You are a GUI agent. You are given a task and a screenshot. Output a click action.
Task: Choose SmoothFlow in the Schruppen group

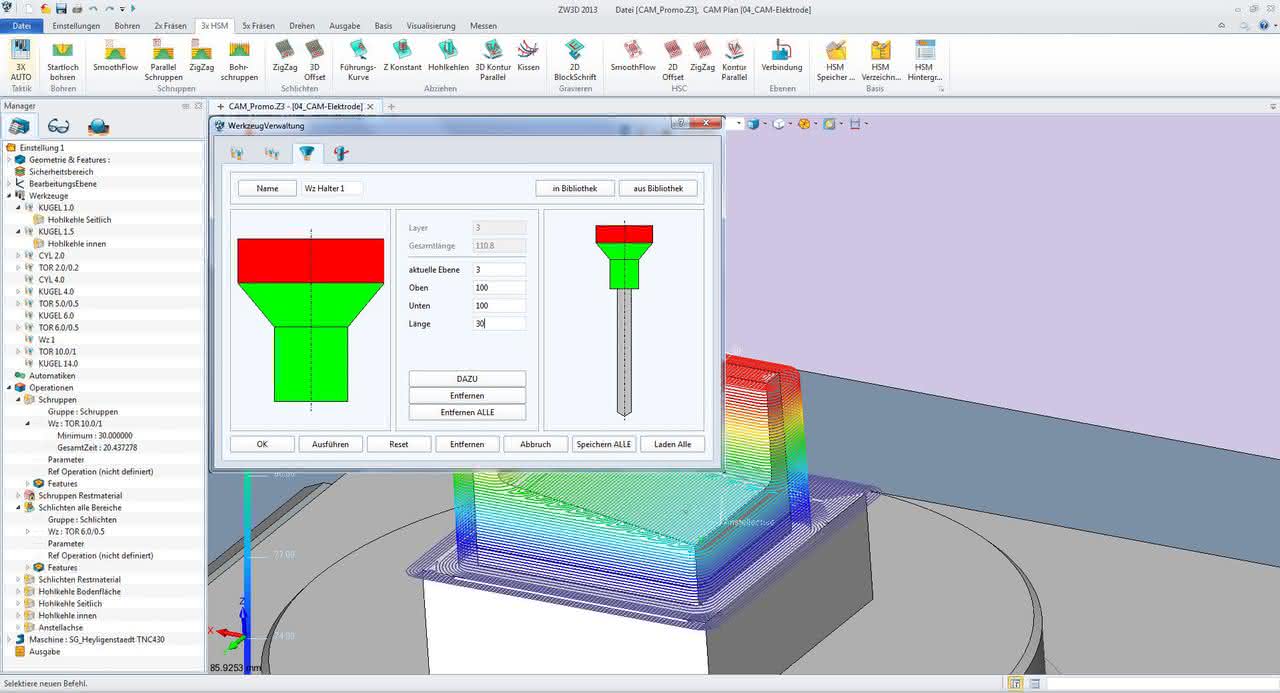pos(116,57)
